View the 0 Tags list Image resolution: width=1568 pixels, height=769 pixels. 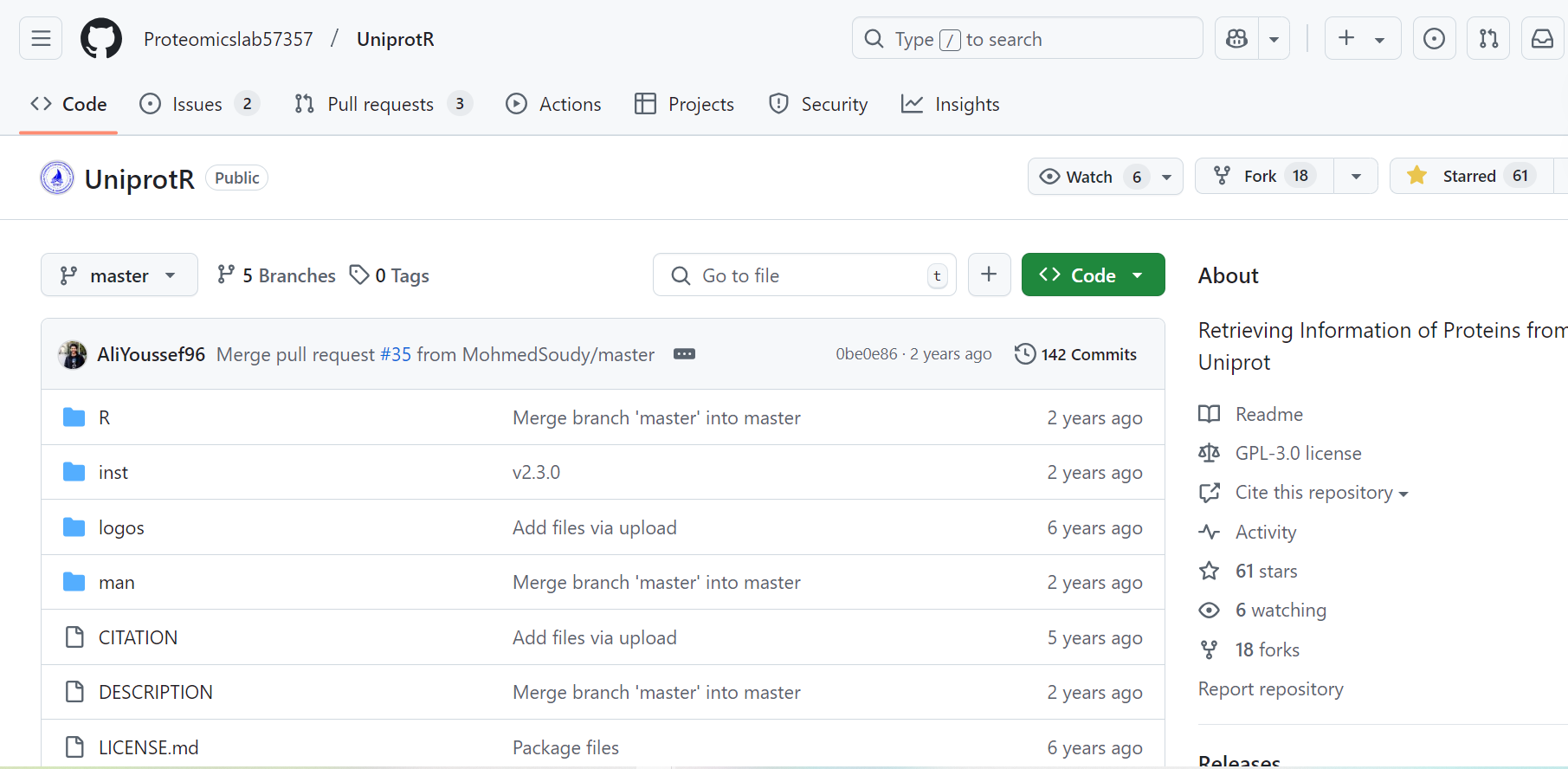click(390, 275)
